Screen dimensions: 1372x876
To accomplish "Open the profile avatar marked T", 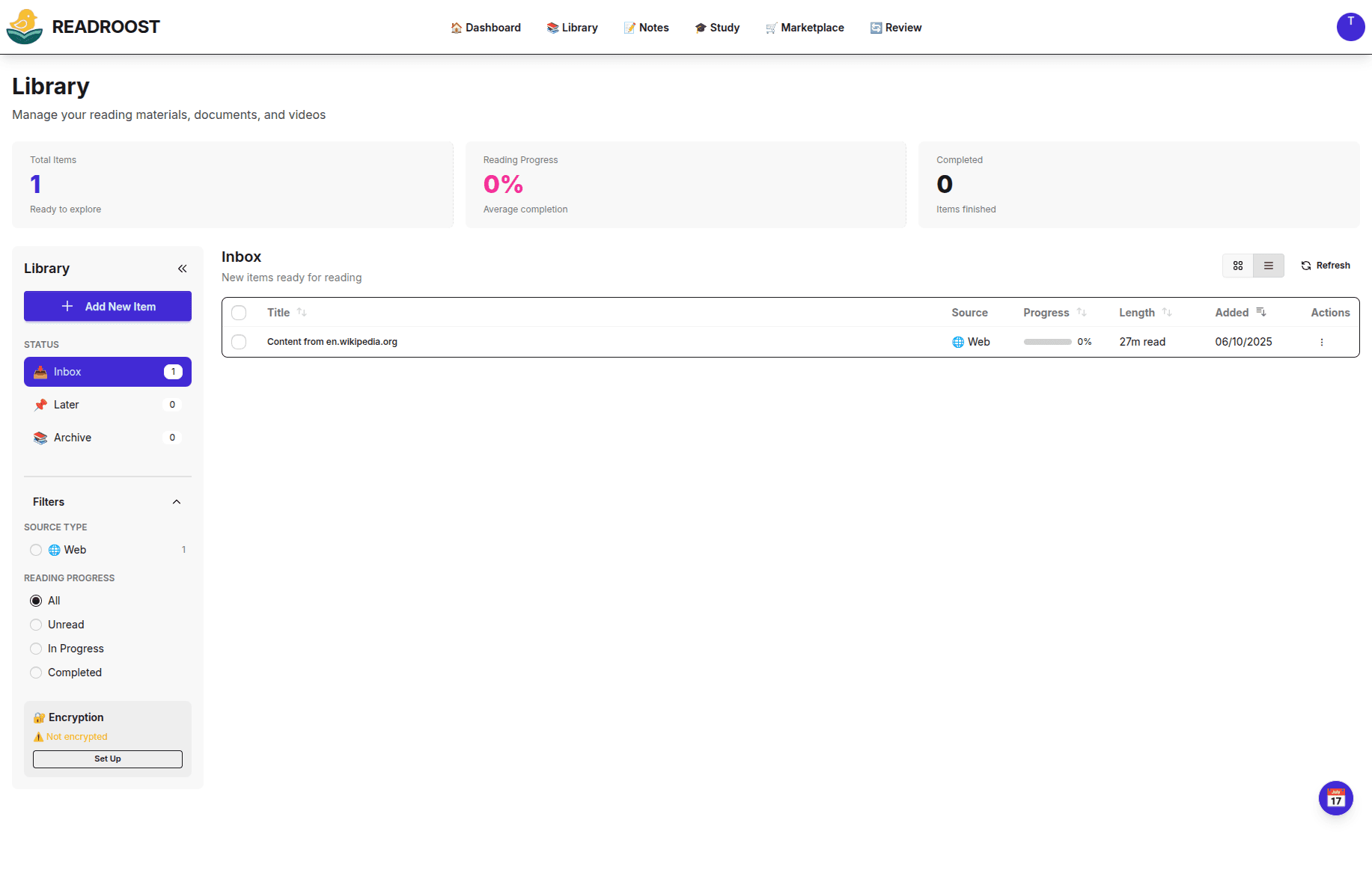I will click(1351, 27).
